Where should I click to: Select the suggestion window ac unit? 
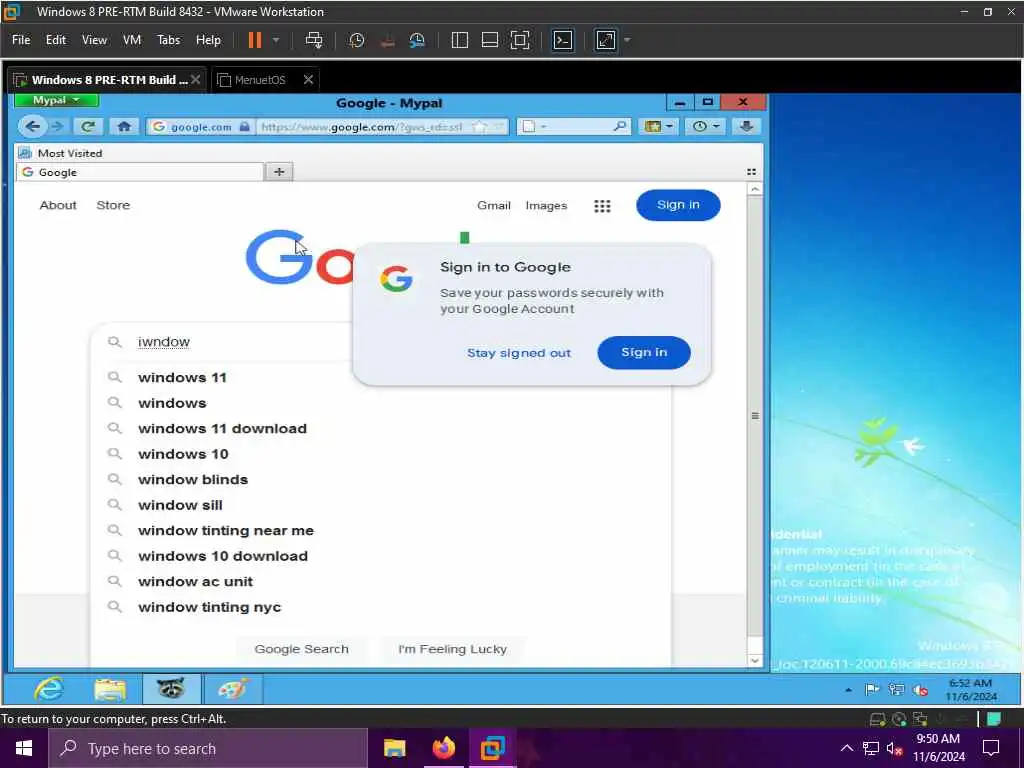pos(195,581)
